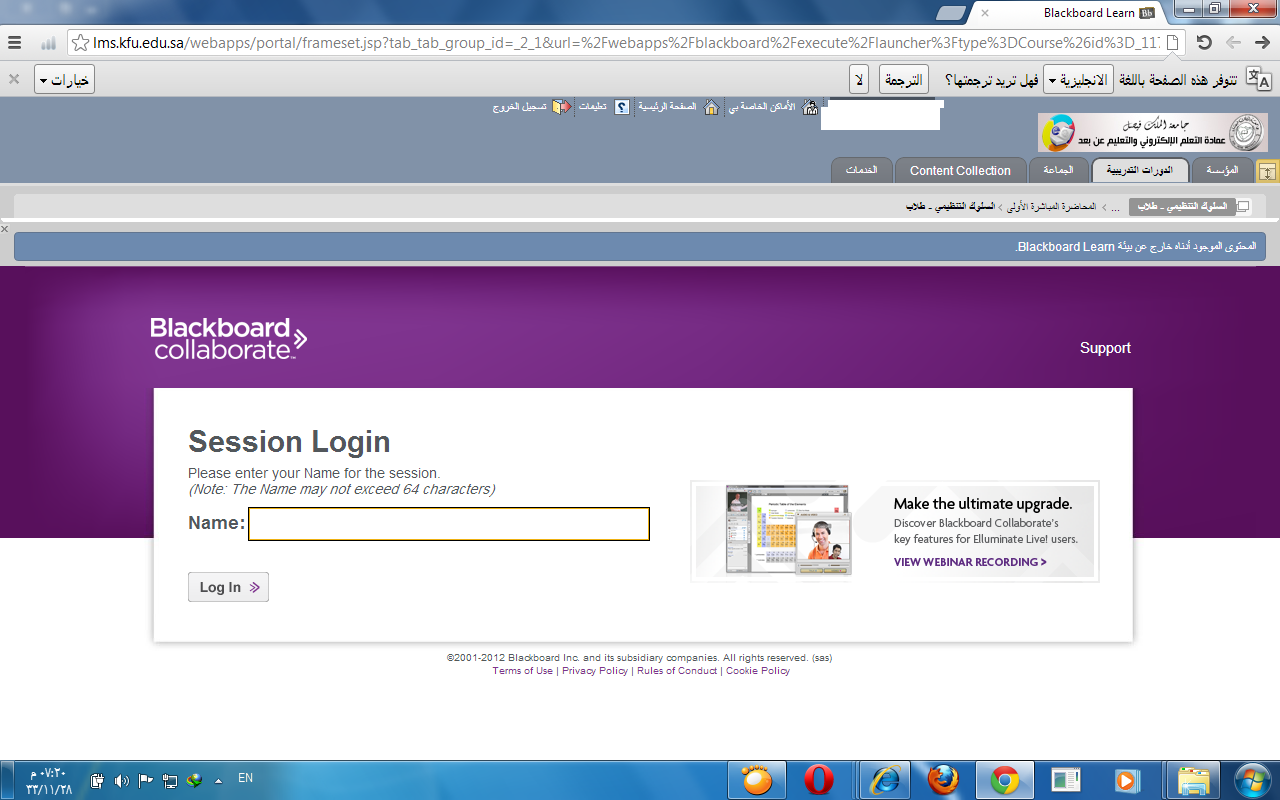Open the خيارات options dropdown
This screenshot has height=800, width=1280.
click(x=64, y=80)
